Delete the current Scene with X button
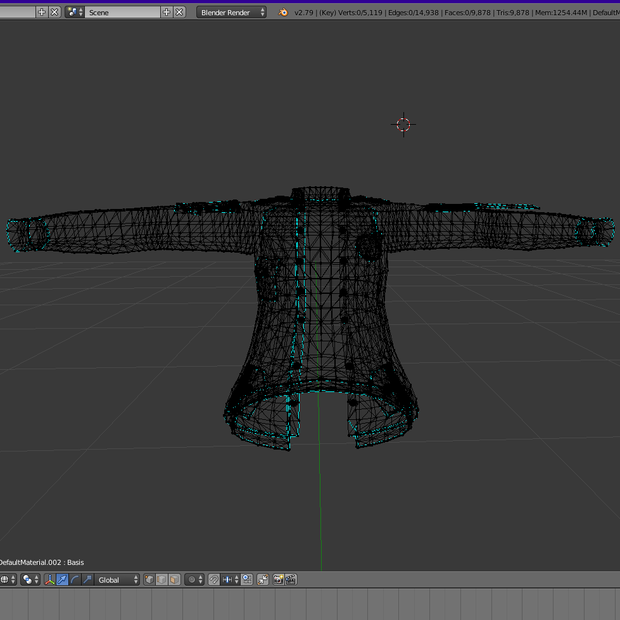 coord(180,12)
